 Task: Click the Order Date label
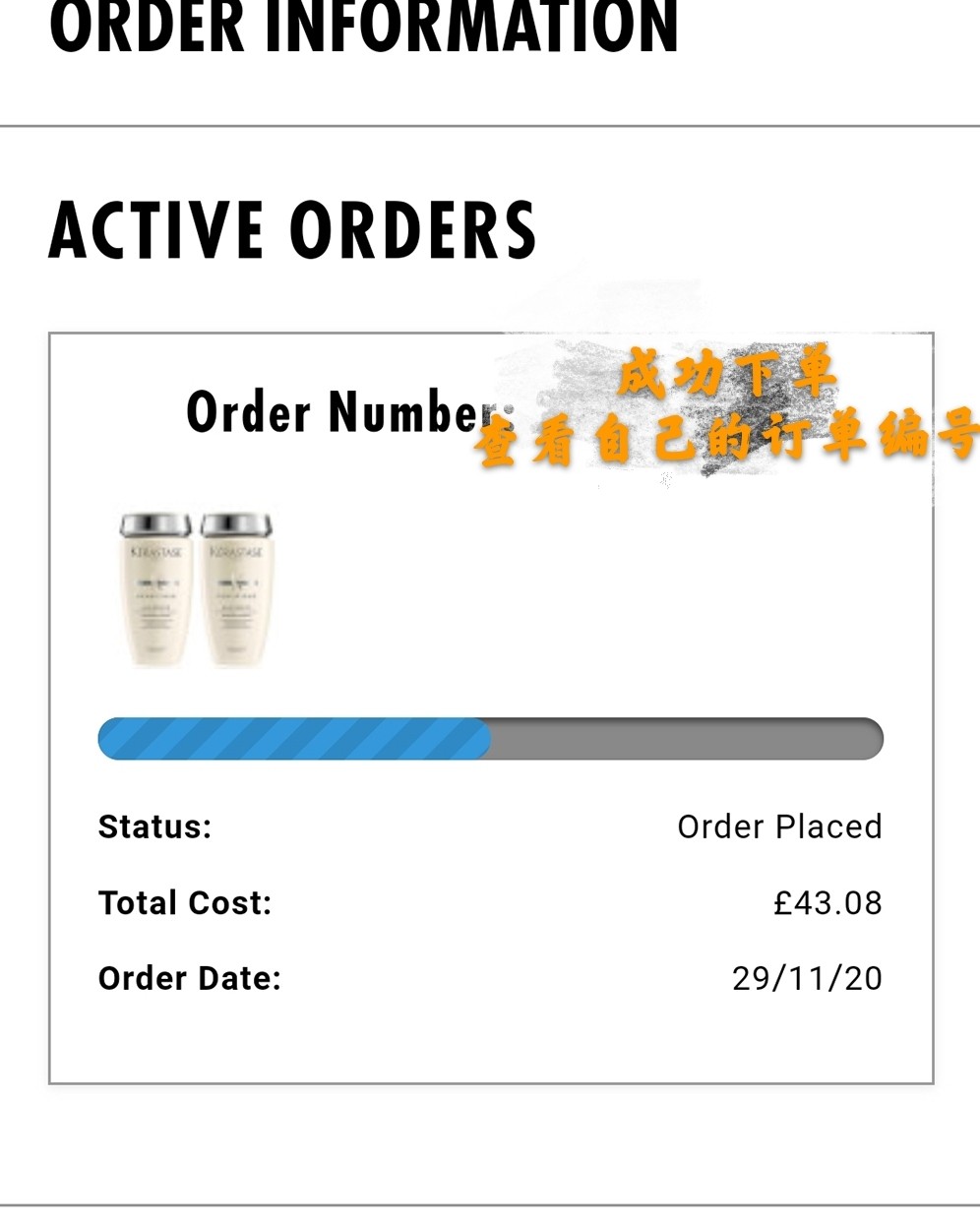190,978
